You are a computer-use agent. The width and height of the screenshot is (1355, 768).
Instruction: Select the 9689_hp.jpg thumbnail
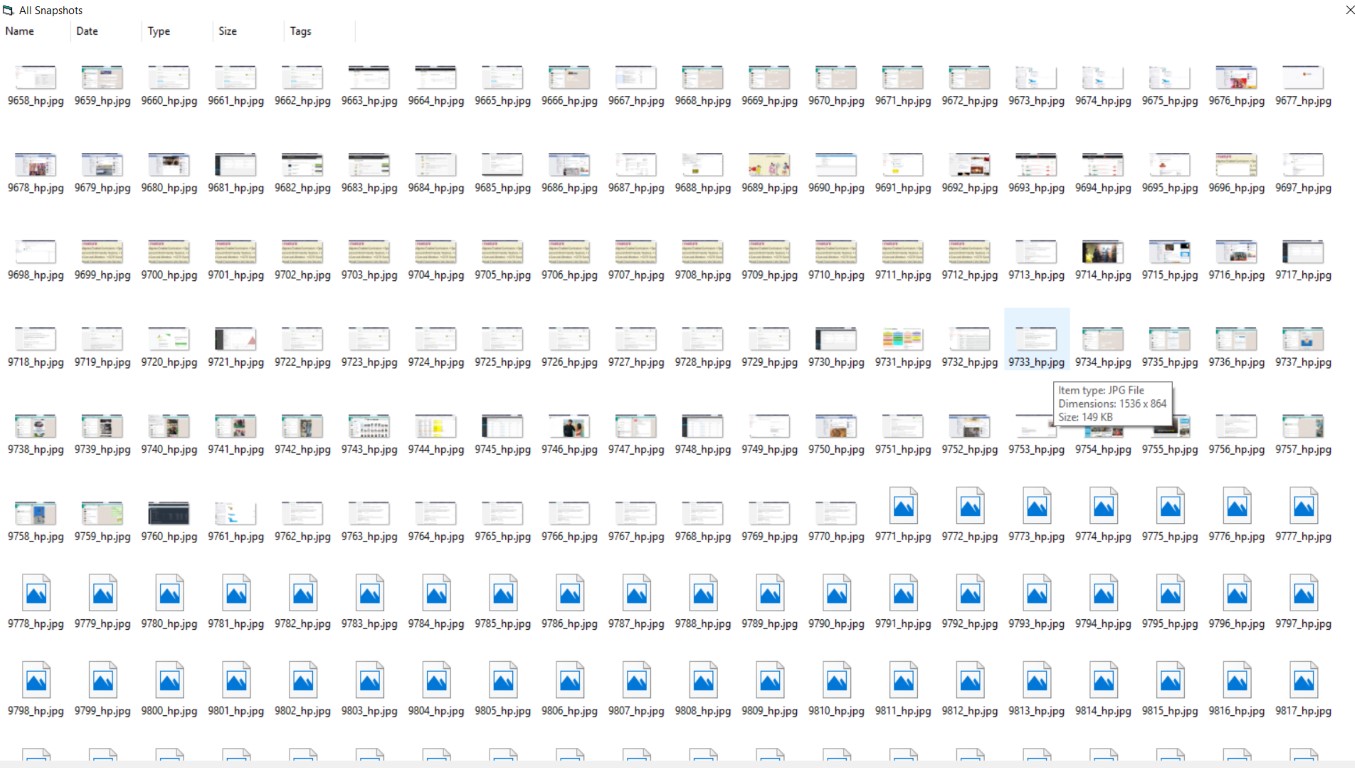click(x=769, y=165)
